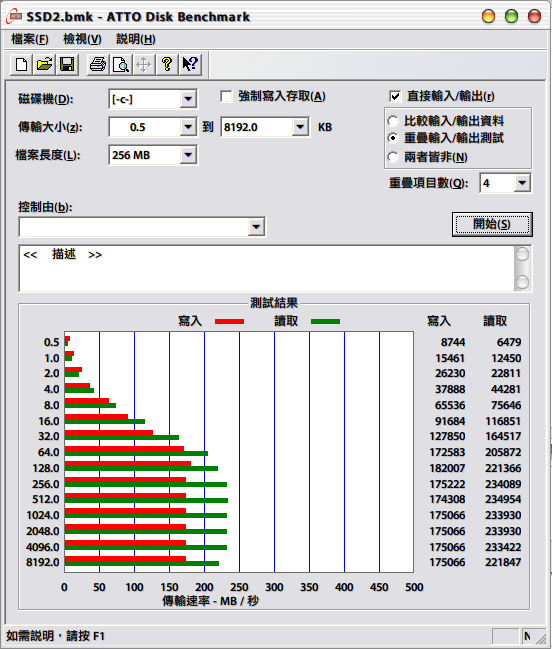553x649 pixels.
Task: Click the green maximize window button
Action: tap(512, 17)
